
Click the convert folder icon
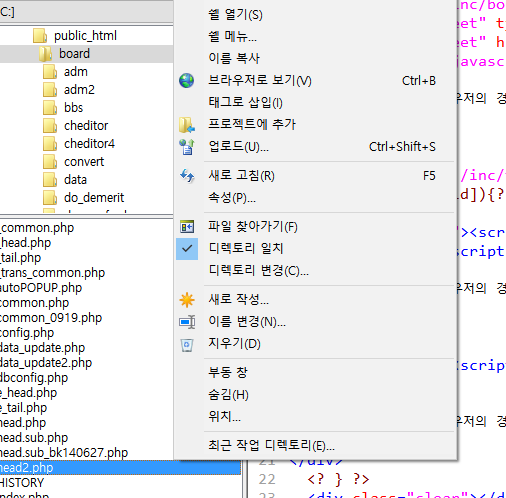[x=50, y=162]
